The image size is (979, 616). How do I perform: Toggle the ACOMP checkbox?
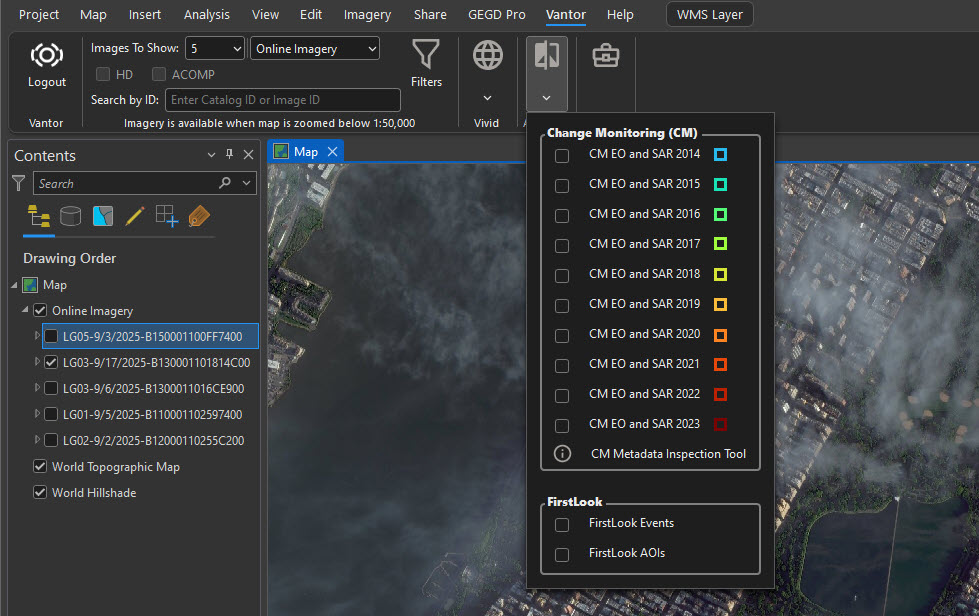coord(159,75)
